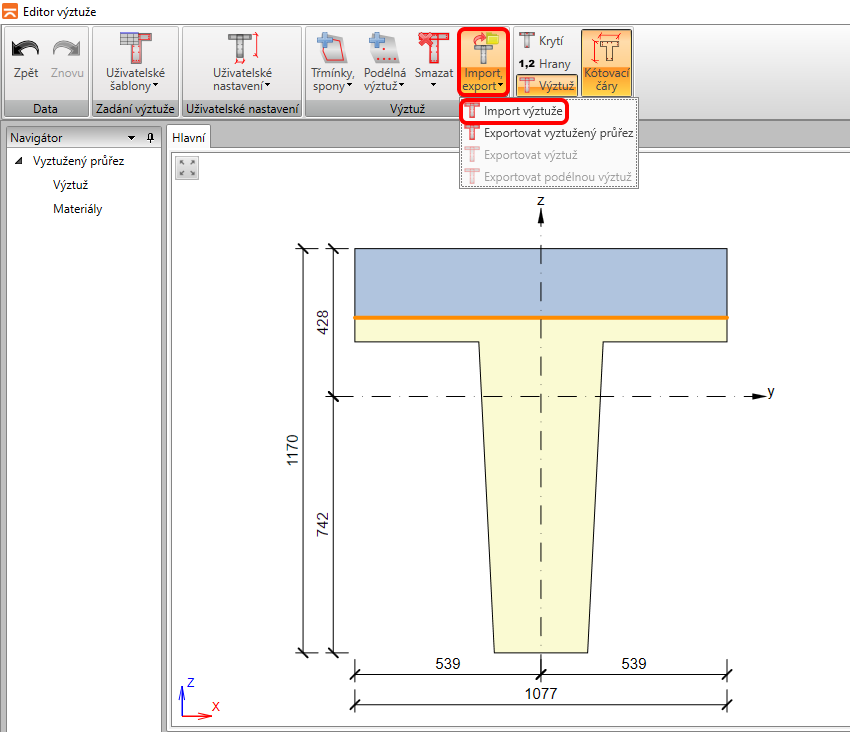This screenshot has width=850, height=732.
Task: Toggle Hrany edge numbering display
Action: pos(545,63)
